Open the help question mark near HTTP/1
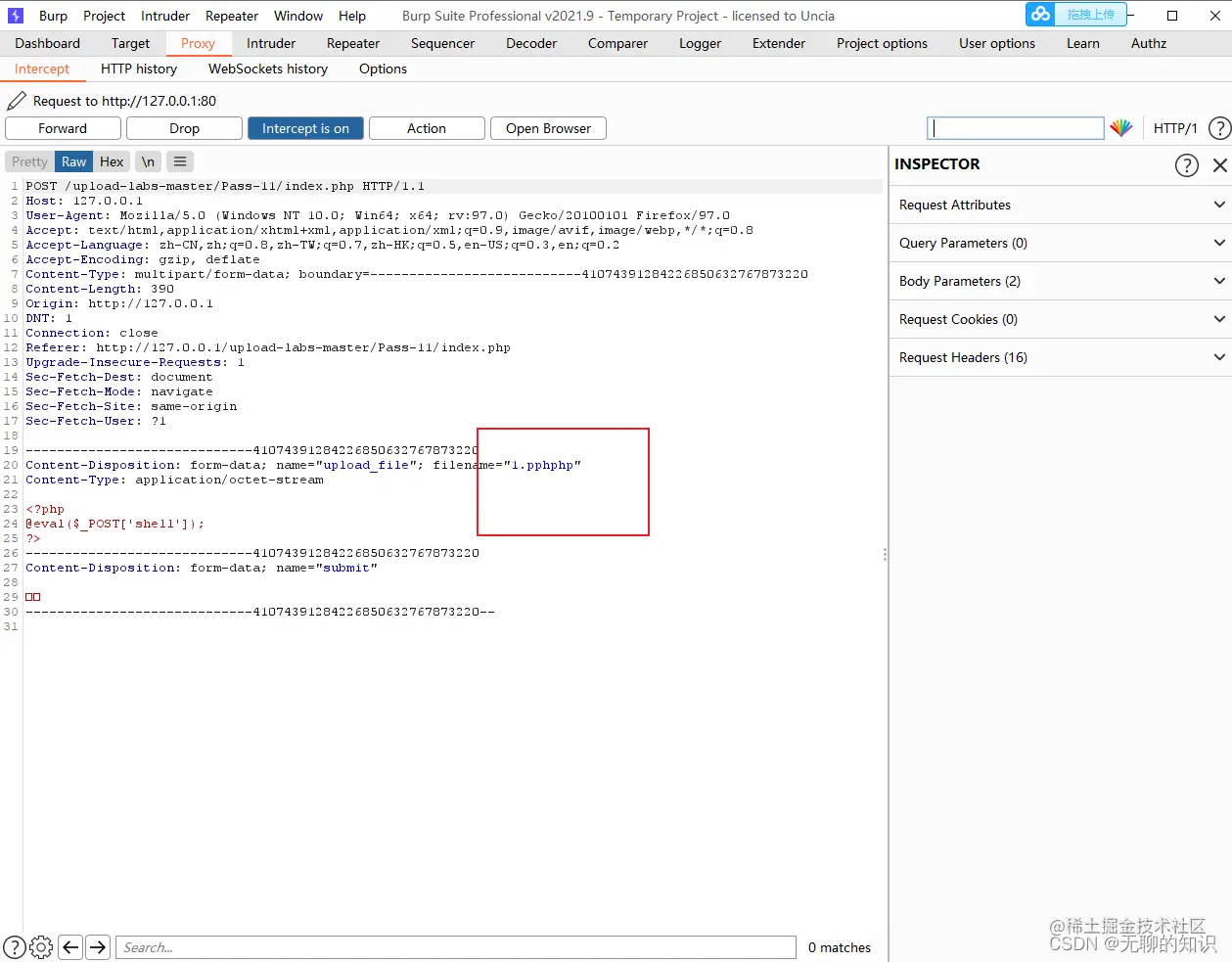The width and height of the screenshot is (1232, 962). [x=1219, y=128]
